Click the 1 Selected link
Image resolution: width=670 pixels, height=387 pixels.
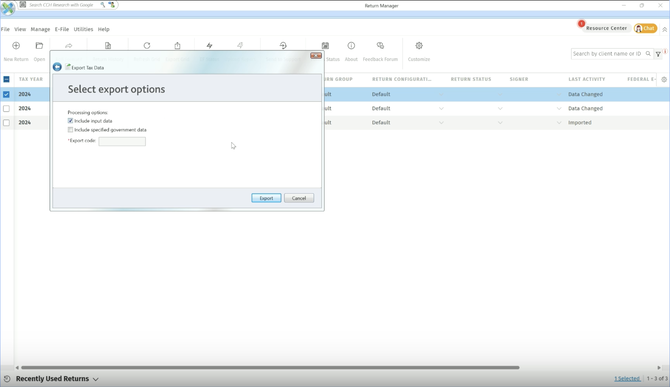[627, 379]
